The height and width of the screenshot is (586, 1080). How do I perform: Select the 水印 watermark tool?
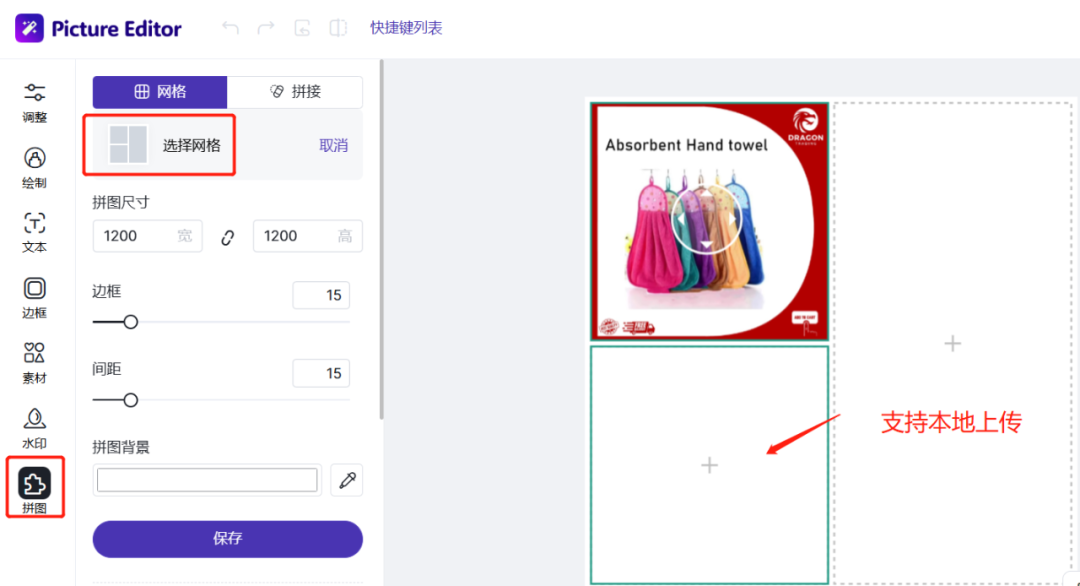(35, 427)
